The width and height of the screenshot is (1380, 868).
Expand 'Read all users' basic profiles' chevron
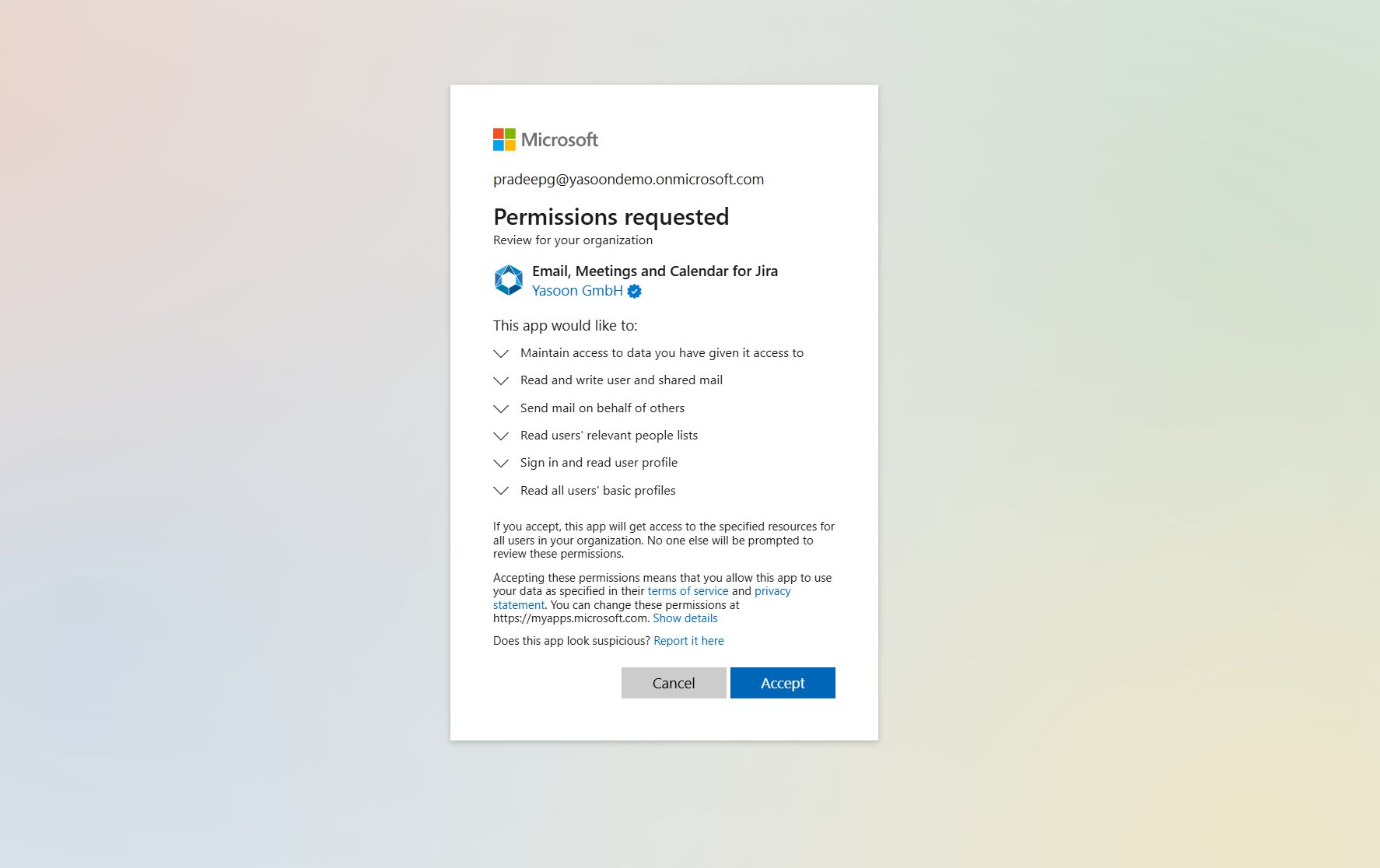501,491
